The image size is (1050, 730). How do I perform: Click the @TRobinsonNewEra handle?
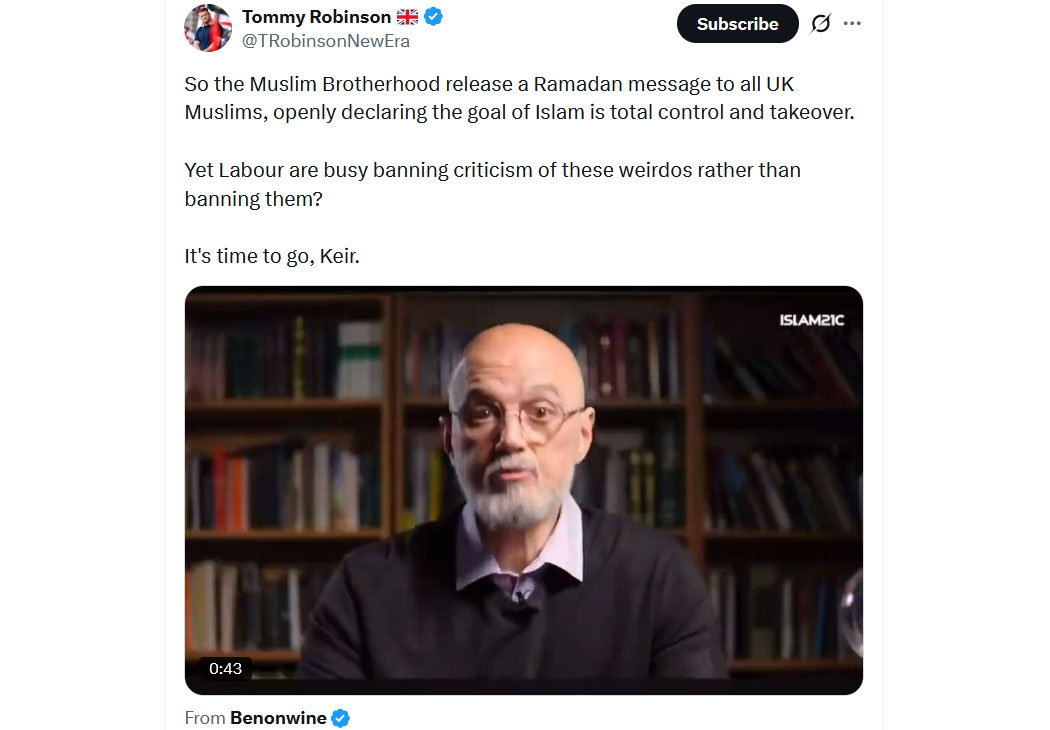326,41
